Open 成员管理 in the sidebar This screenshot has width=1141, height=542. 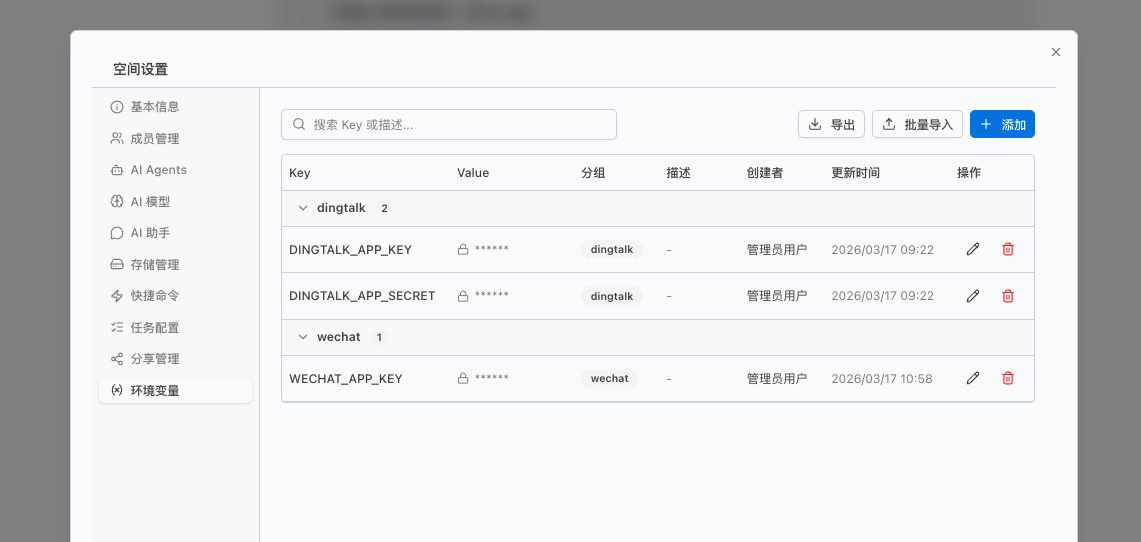point(154,138)
